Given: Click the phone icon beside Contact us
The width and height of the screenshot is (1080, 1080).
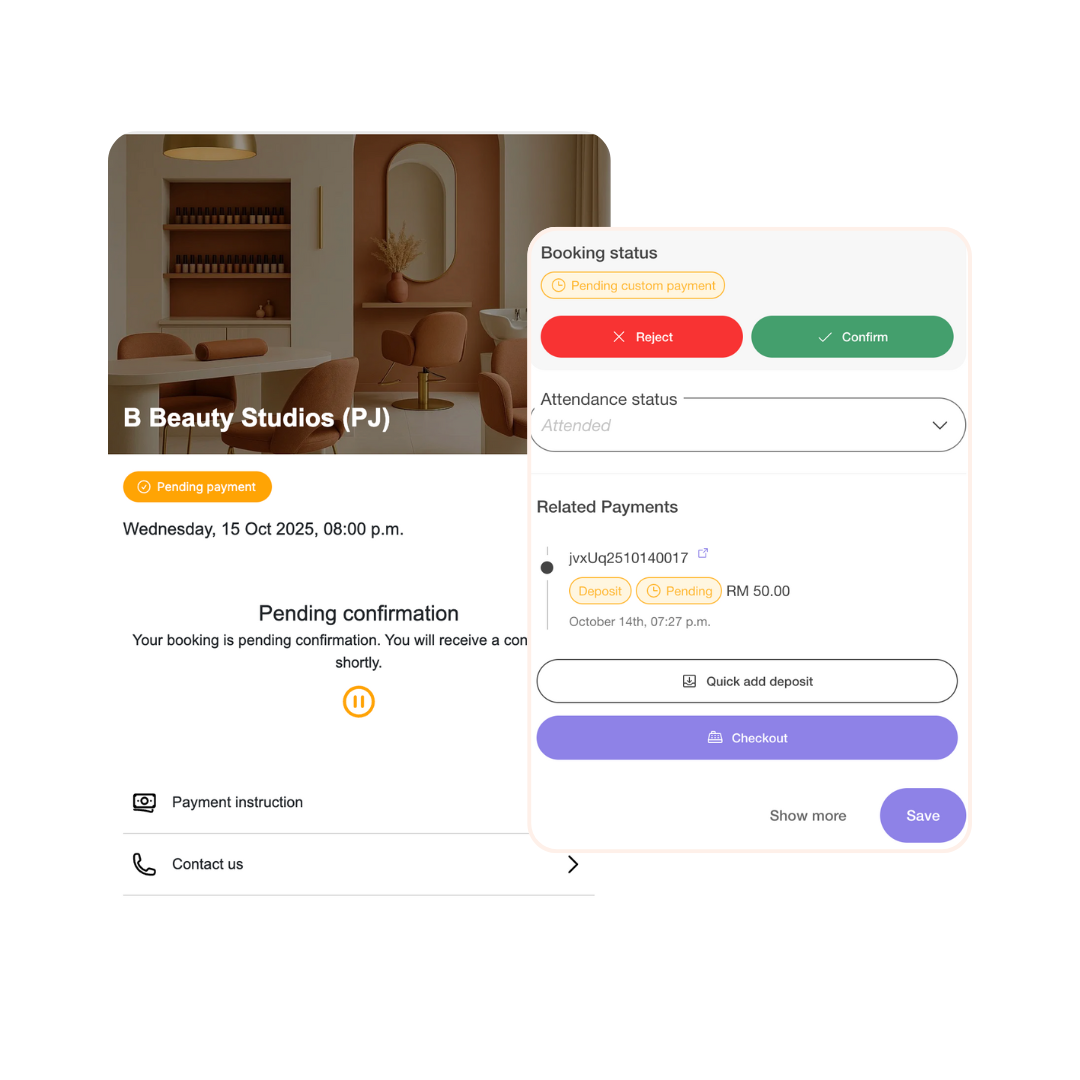Looking at the screenshot, I should click(x=144, y=864).
